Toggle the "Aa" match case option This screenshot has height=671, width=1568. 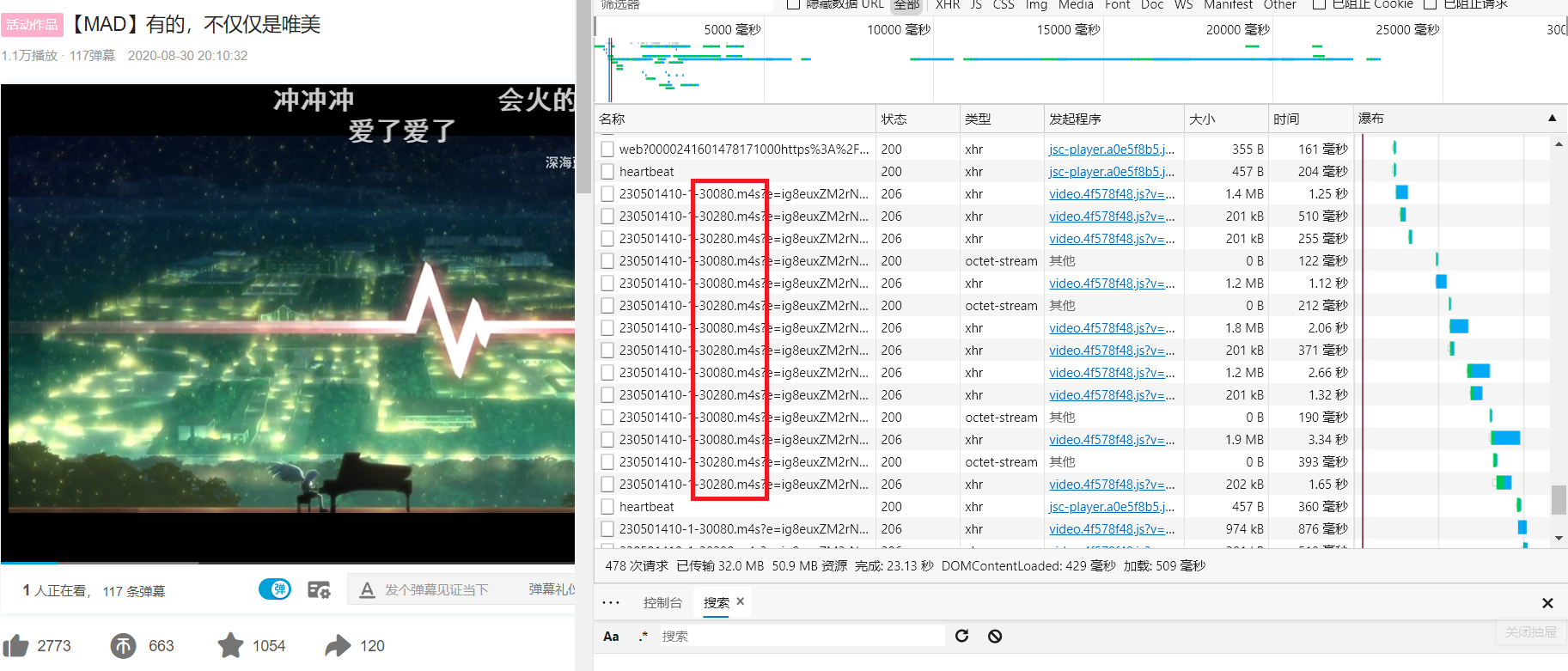611,637
